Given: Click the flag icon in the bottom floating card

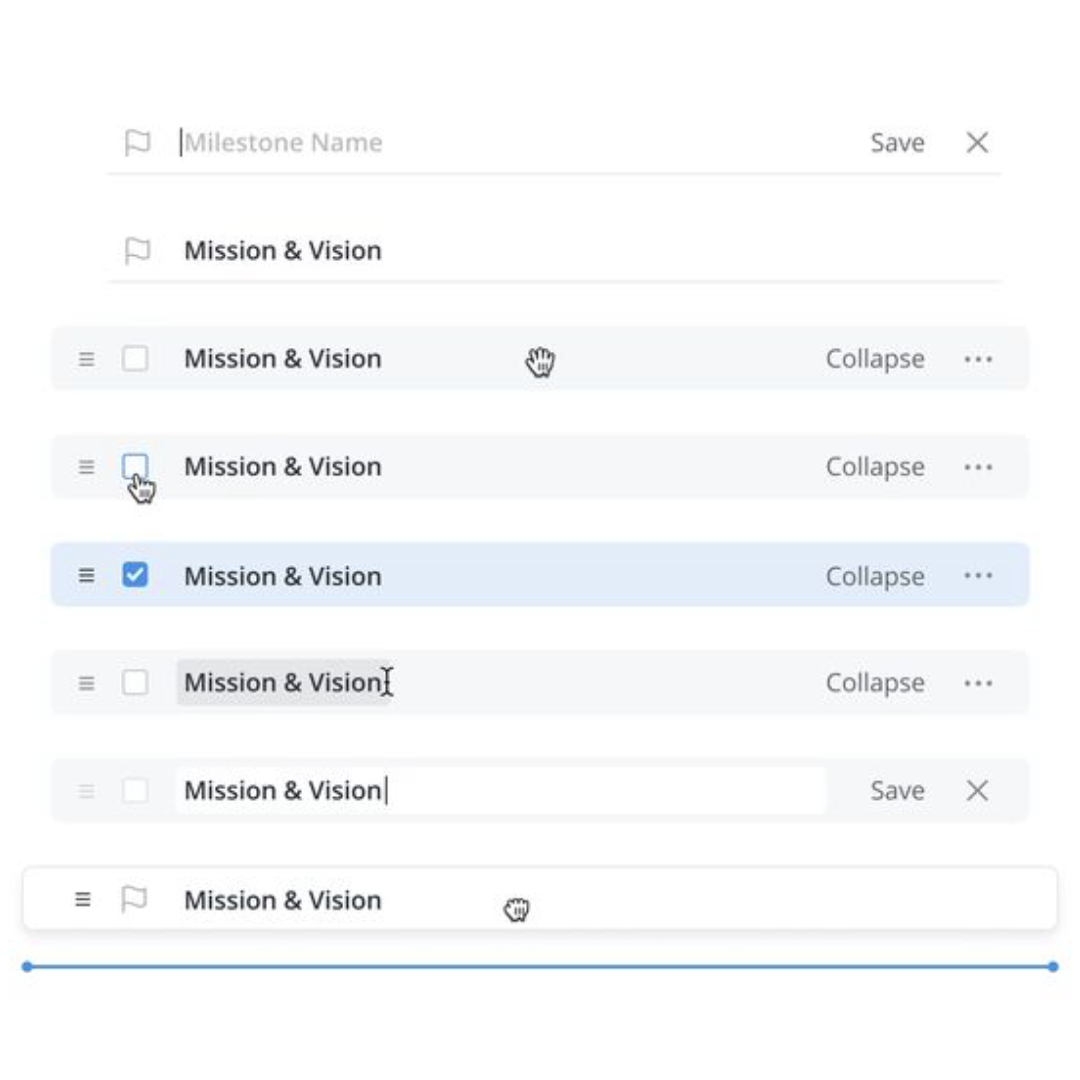Looking at the screenshot, I should (x=134, y=899).
